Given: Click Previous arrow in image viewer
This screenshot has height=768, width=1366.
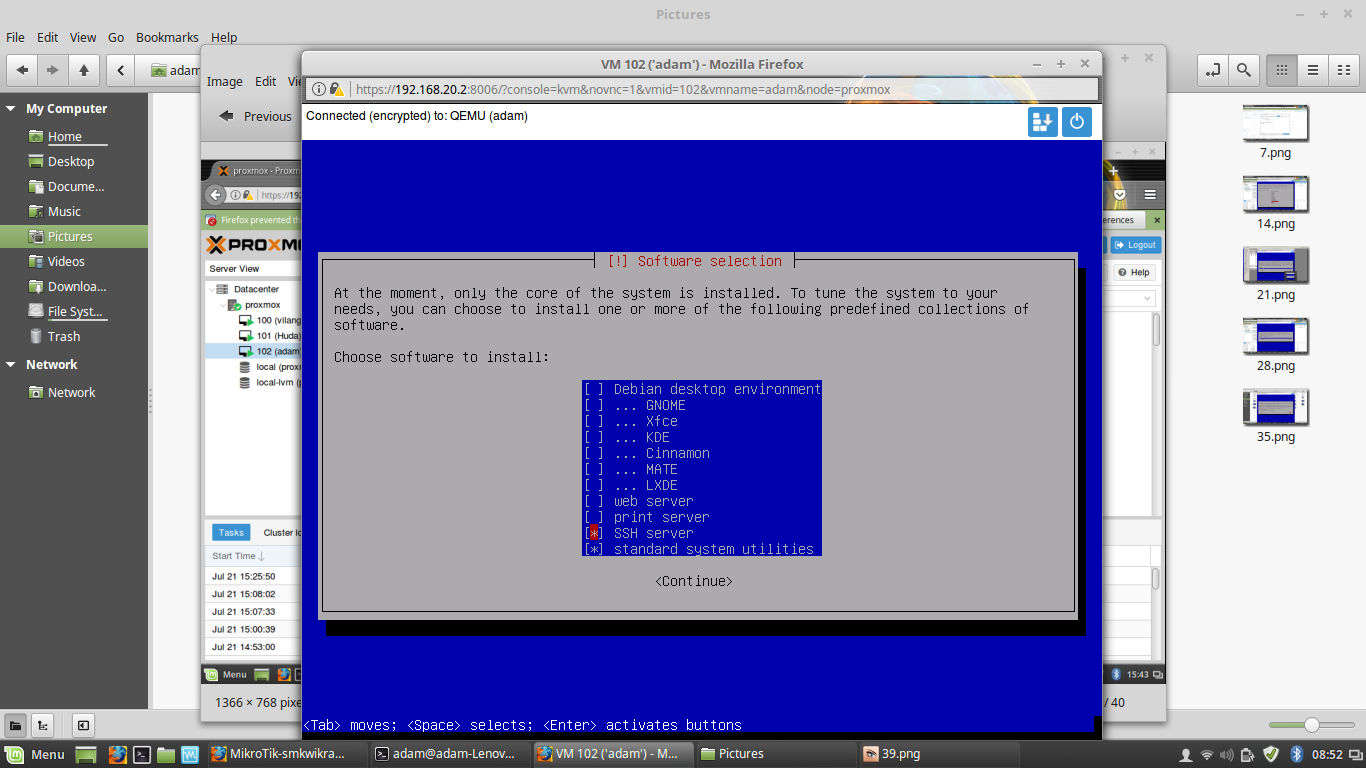Looking at the screenshot, I should coord(227,116).
